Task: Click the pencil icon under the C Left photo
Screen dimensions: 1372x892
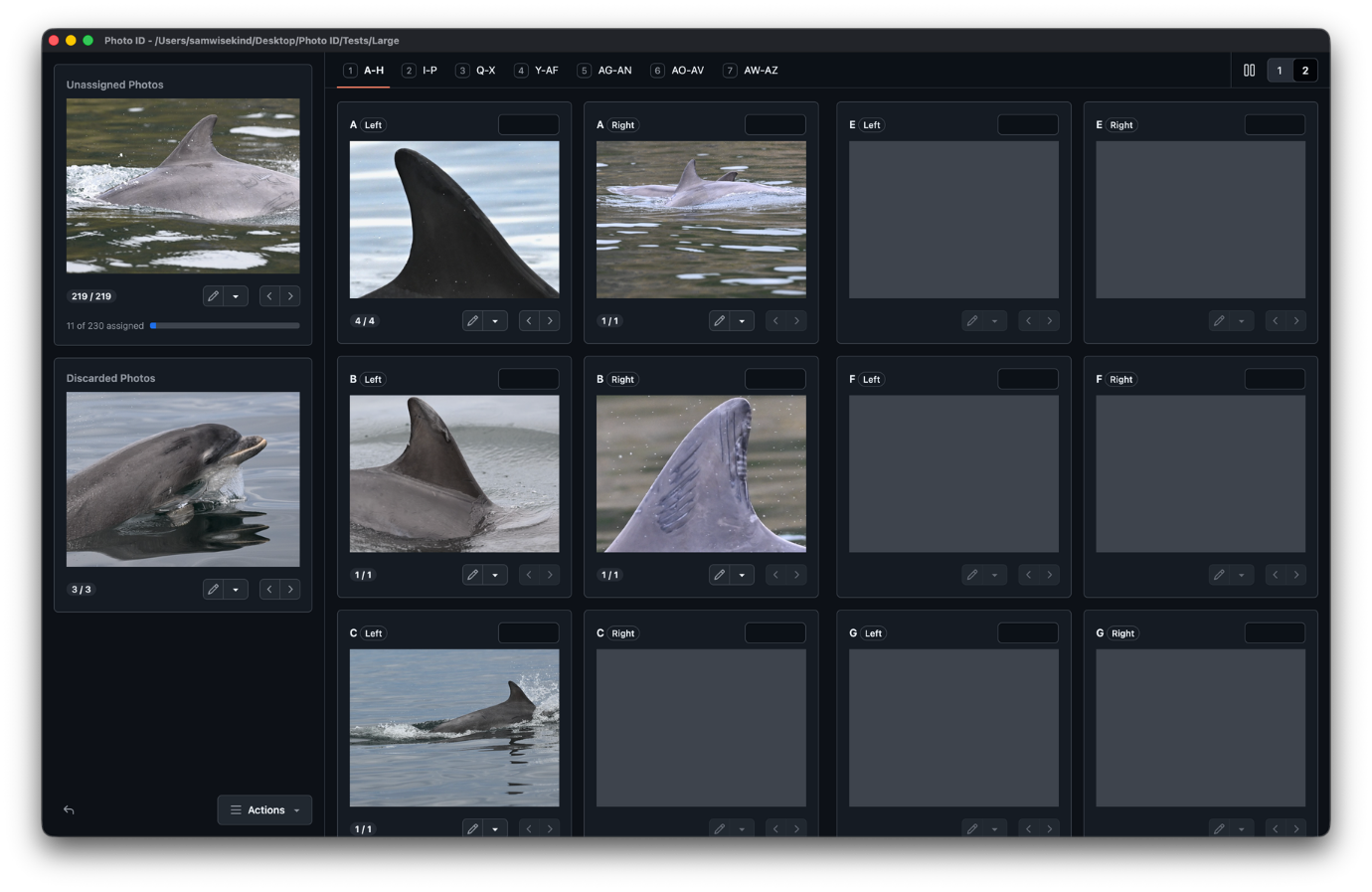Action: [472, 828]
